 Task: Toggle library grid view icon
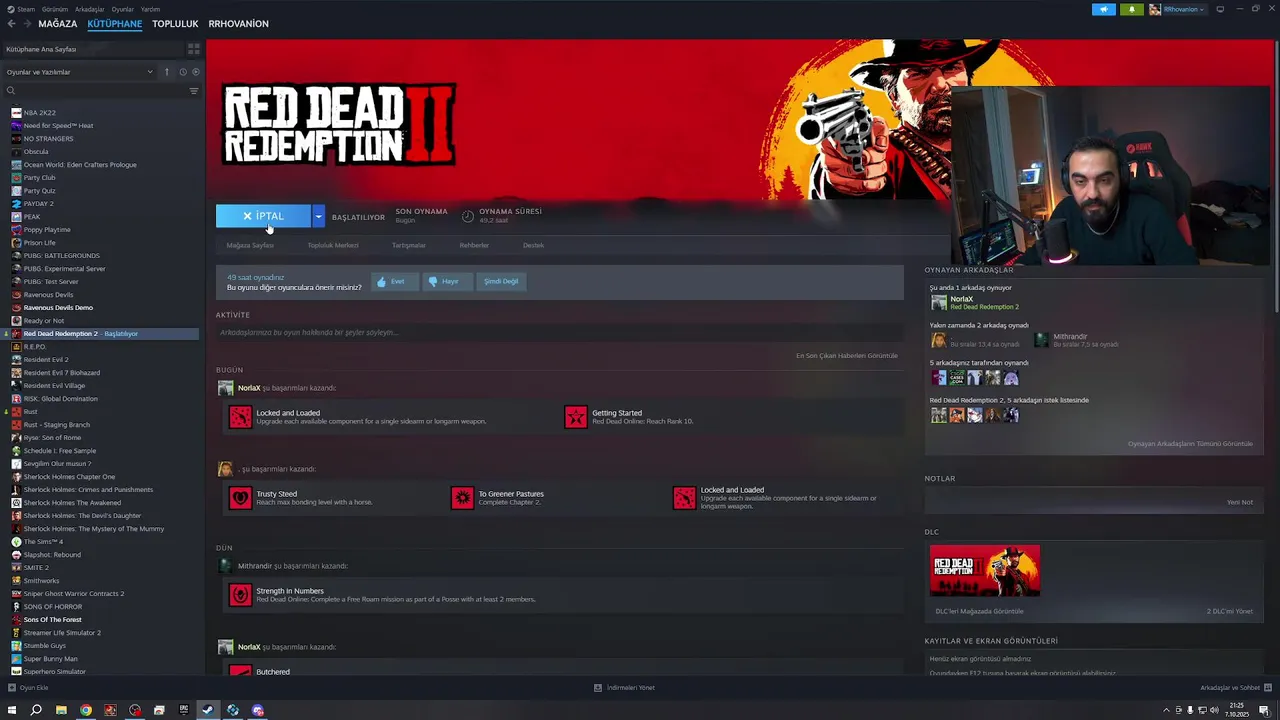[194, 48]
